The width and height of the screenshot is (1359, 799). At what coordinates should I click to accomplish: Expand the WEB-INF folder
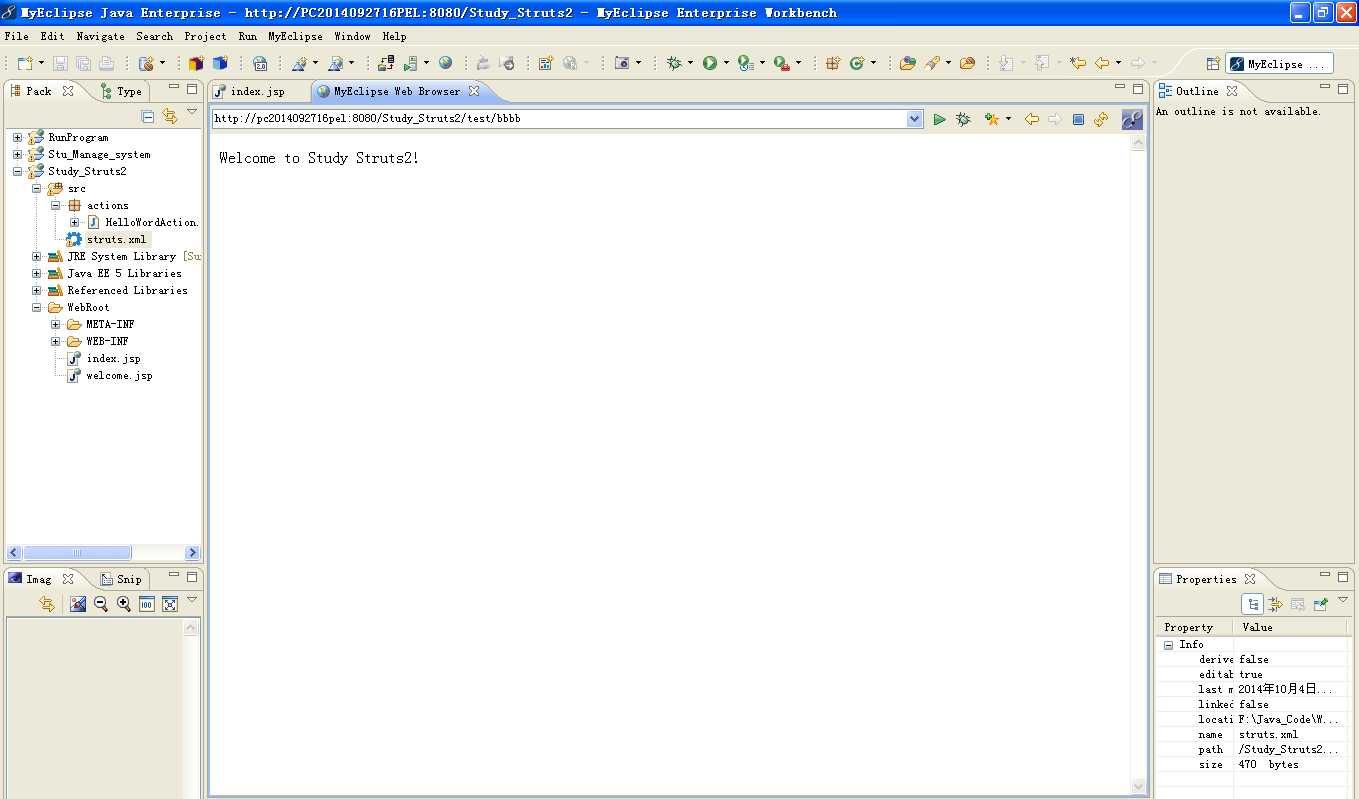click(x=56, y=341)
